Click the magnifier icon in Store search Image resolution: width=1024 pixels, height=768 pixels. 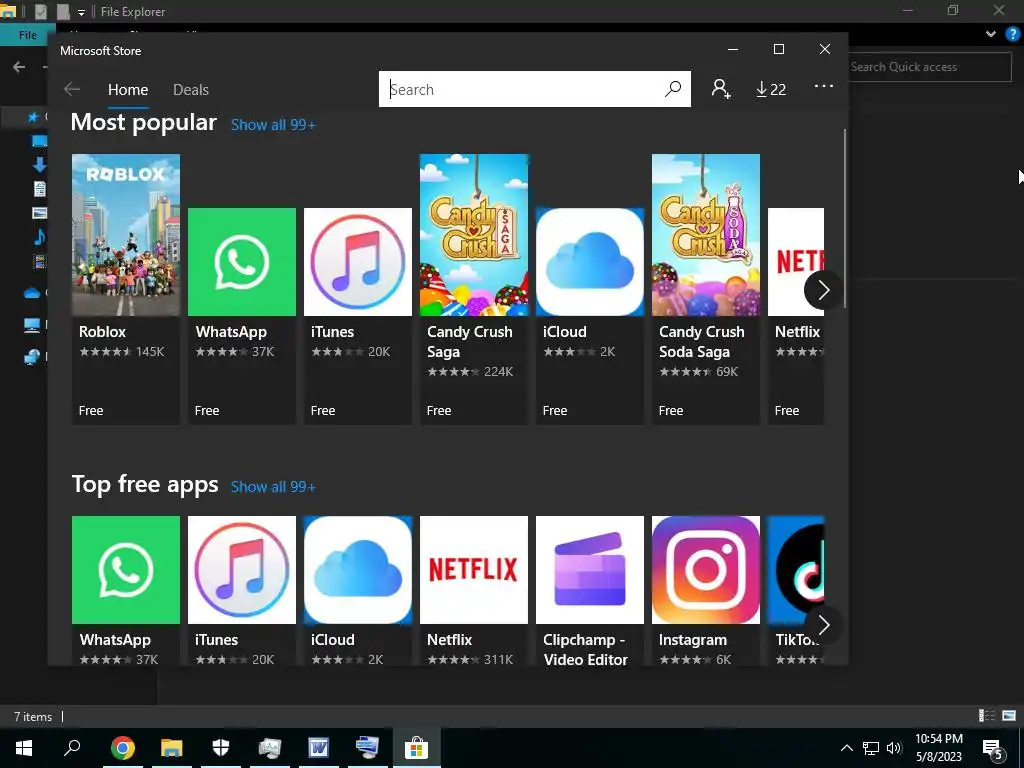(x=673, y=89)
